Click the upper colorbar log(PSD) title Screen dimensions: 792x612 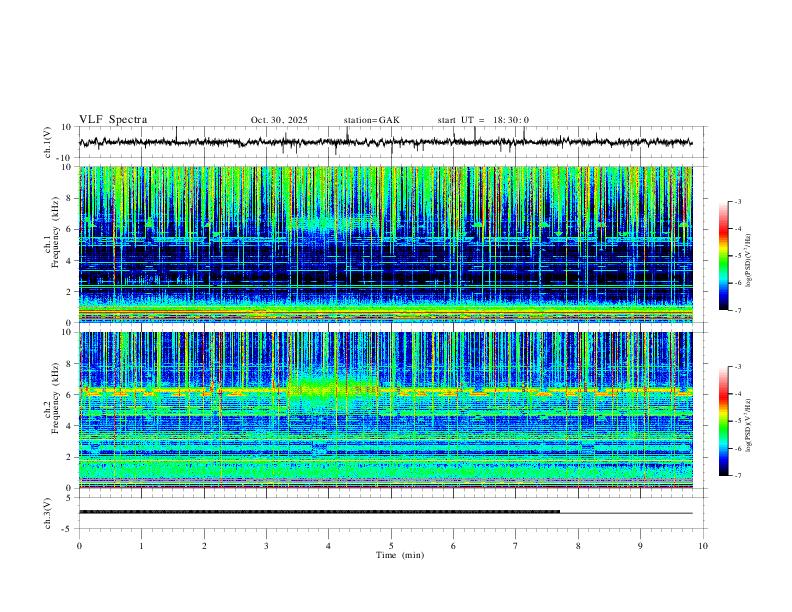pos(749,260)
